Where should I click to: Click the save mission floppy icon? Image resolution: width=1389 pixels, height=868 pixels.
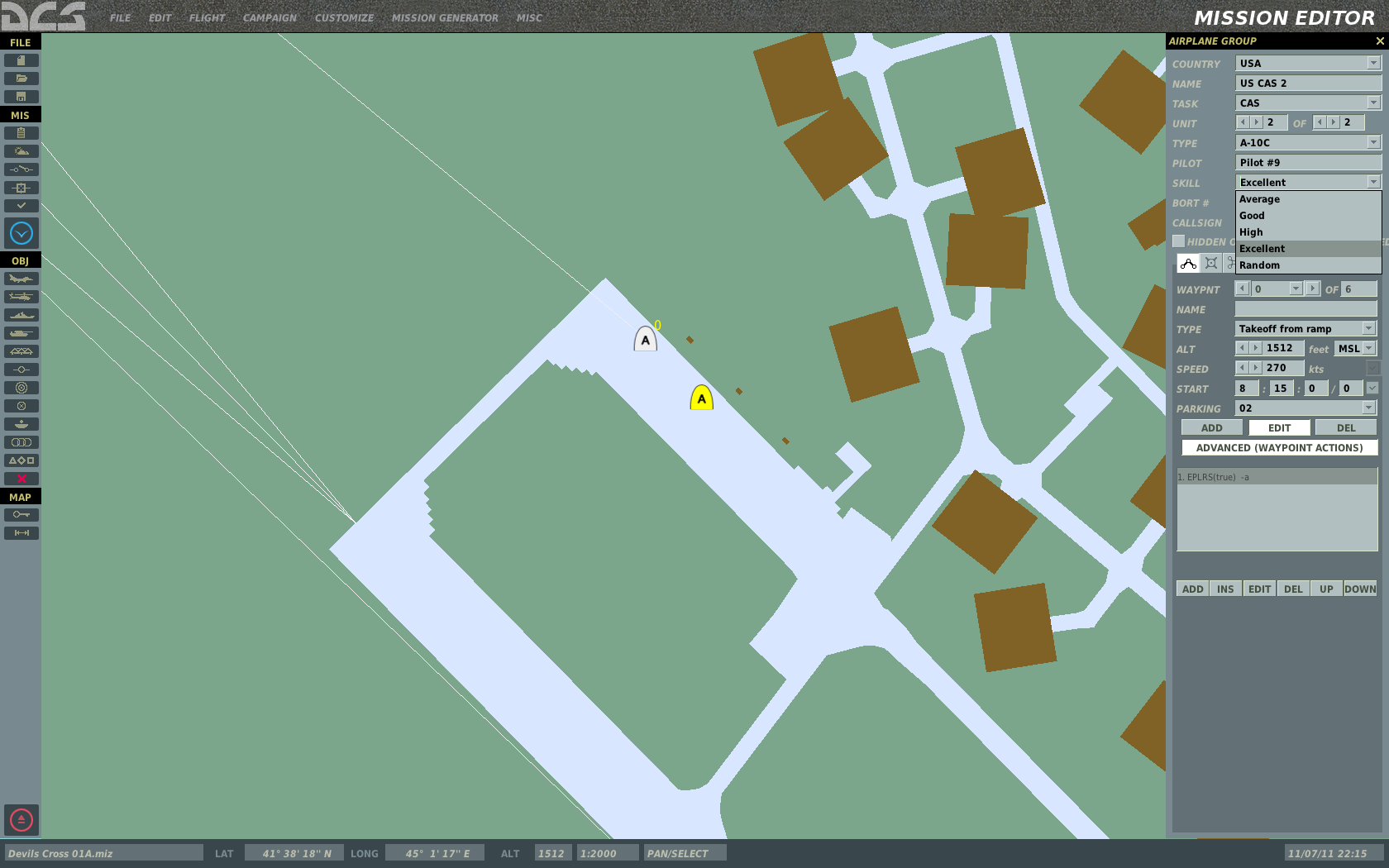21,97
